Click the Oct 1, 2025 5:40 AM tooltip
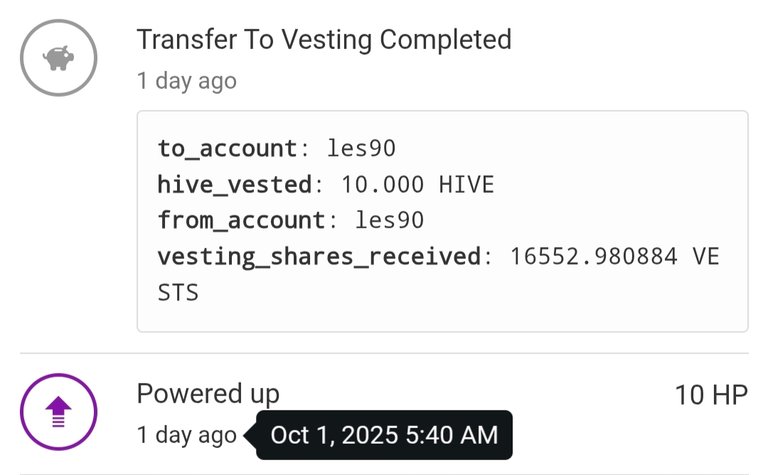The height and width of the screenshot is (475, 768). [x=384, y=435]
